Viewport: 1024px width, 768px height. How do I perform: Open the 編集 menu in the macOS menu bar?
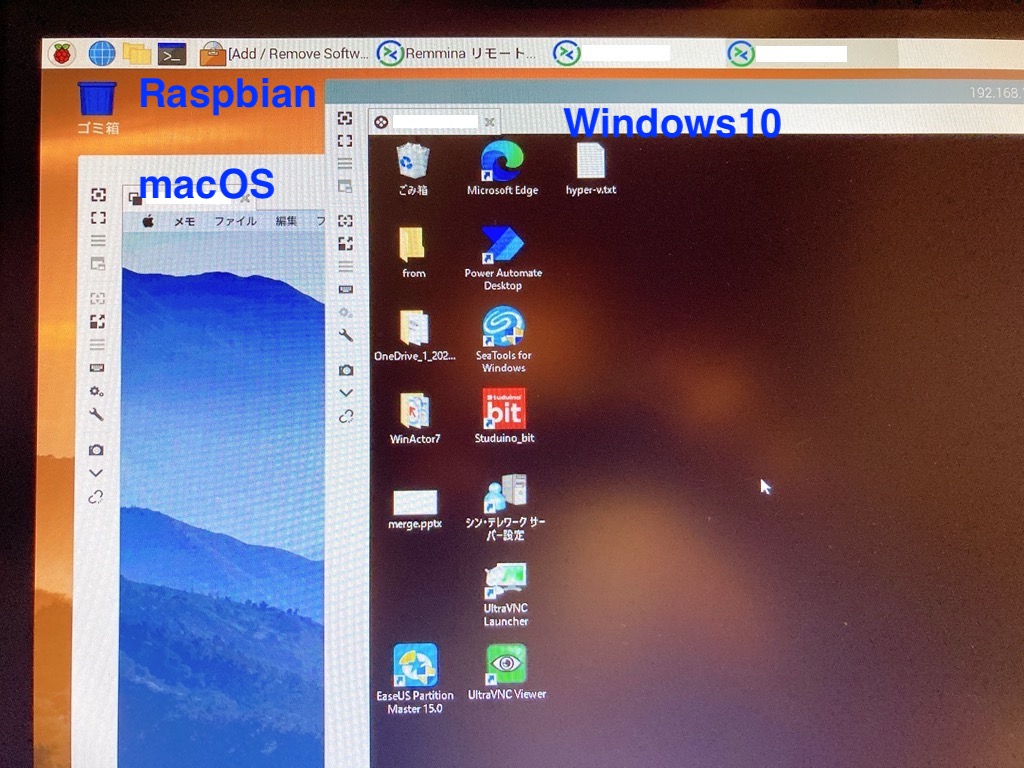pyautogui.click(x=286, y=221)
